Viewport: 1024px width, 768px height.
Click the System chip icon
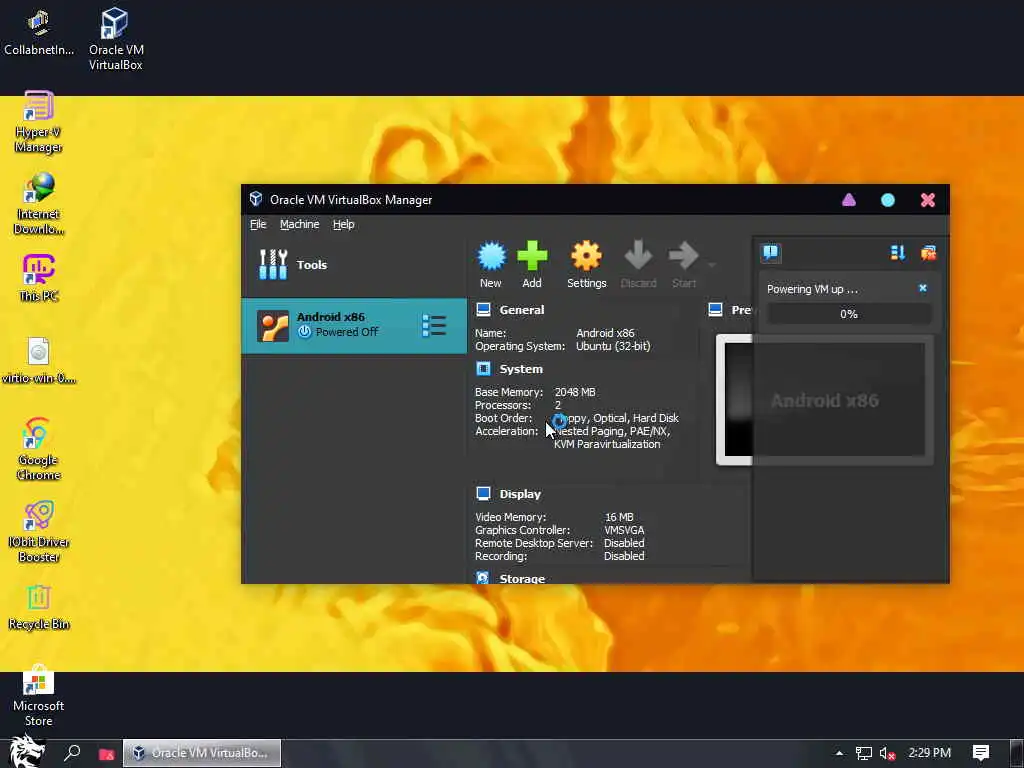pyautogui.click(x=483, y=369)
